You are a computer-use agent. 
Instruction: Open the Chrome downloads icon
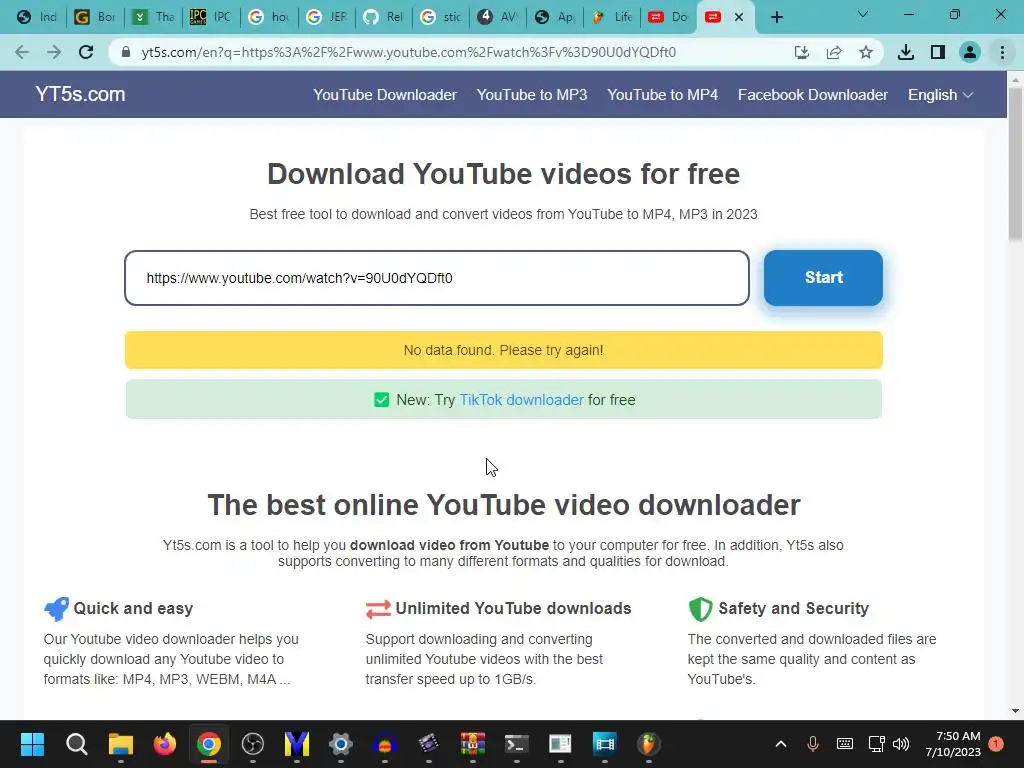[x=906, y=52]
